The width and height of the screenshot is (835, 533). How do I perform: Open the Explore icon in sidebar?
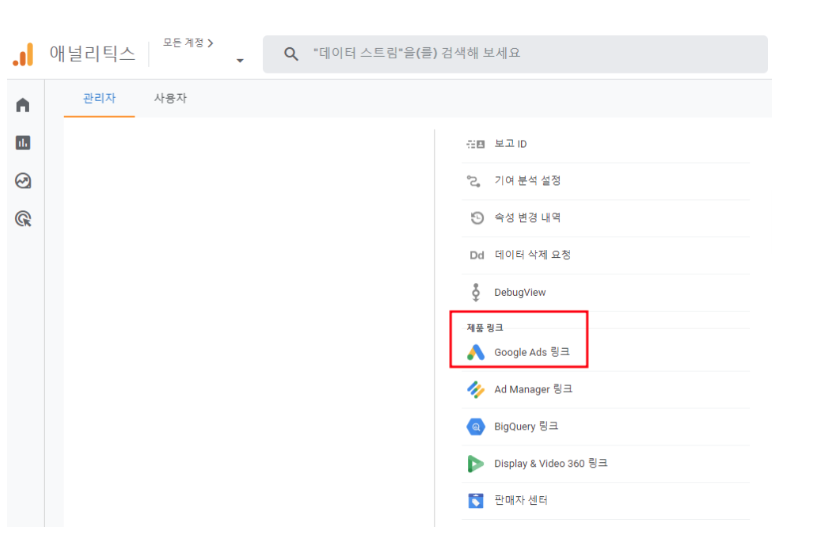(x=23, y=181)
